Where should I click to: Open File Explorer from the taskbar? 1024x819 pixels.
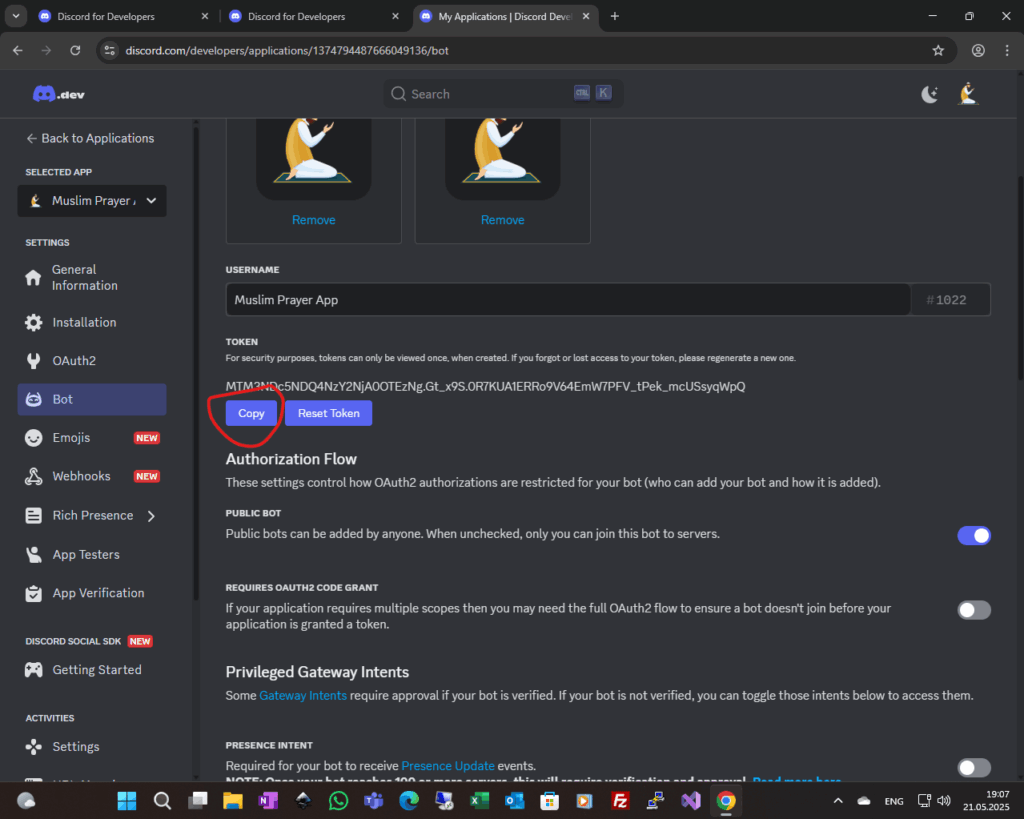[x=232, y=801]
